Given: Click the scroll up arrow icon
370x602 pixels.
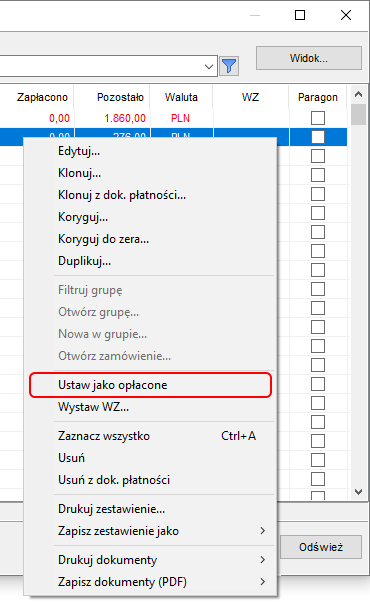Looking at the screenshot, I should pyautogui.click(x=358, y=94).
